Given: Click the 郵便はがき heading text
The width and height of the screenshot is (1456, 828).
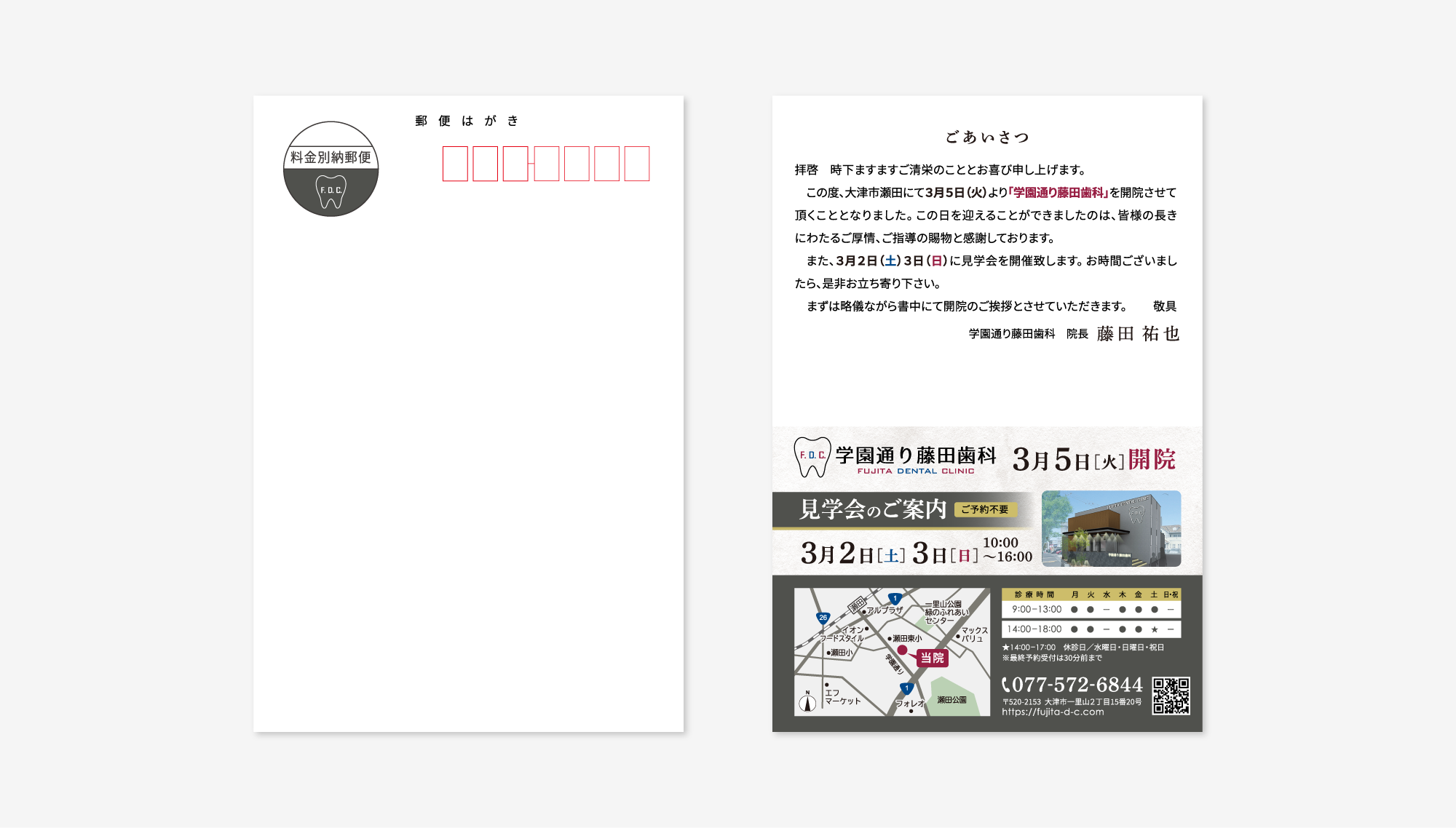Looking at the screenshot, I should pyautogui.click(x=467, y=121).
